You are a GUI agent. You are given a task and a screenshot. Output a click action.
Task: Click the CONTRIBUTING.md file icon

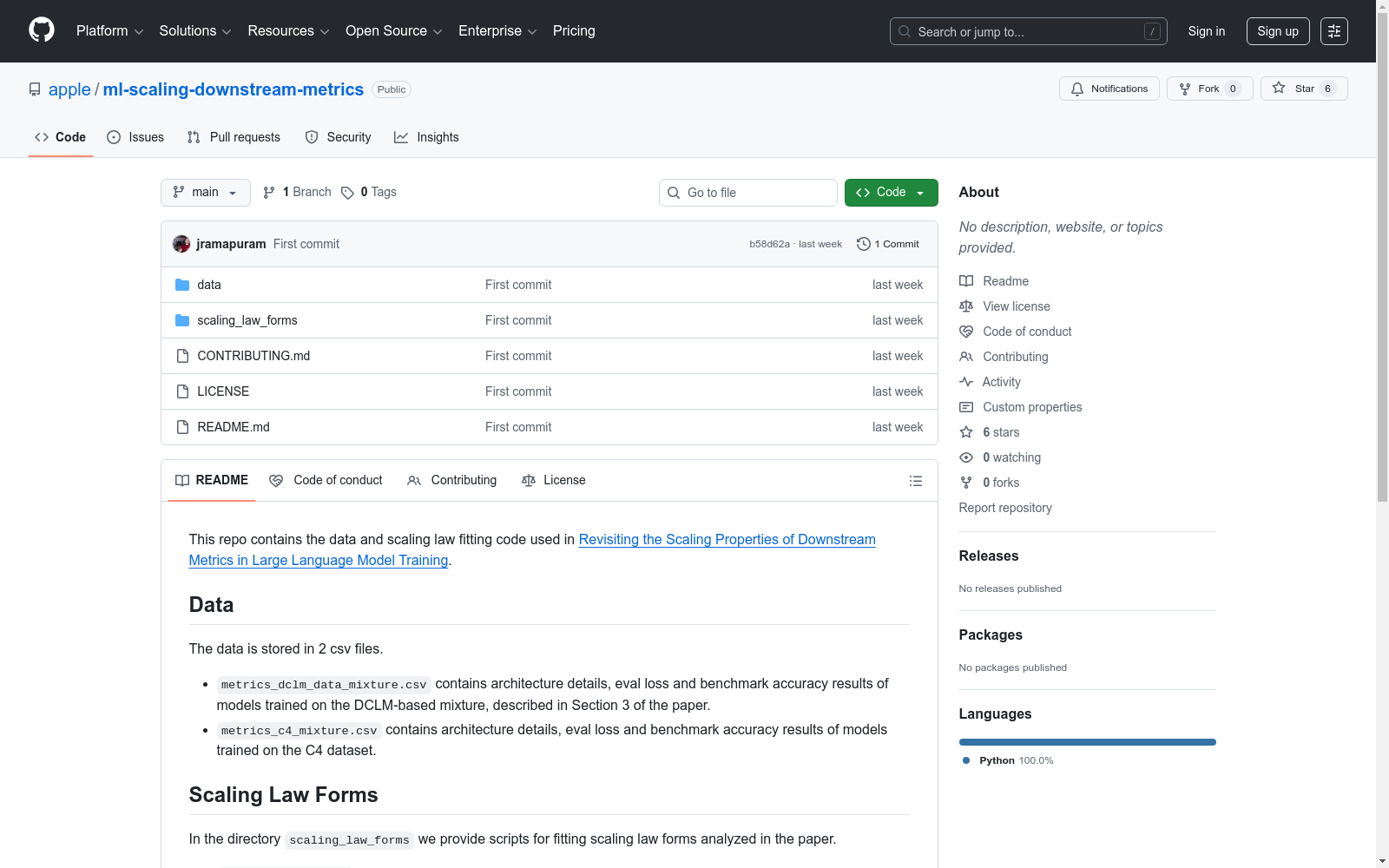(182, 356)
